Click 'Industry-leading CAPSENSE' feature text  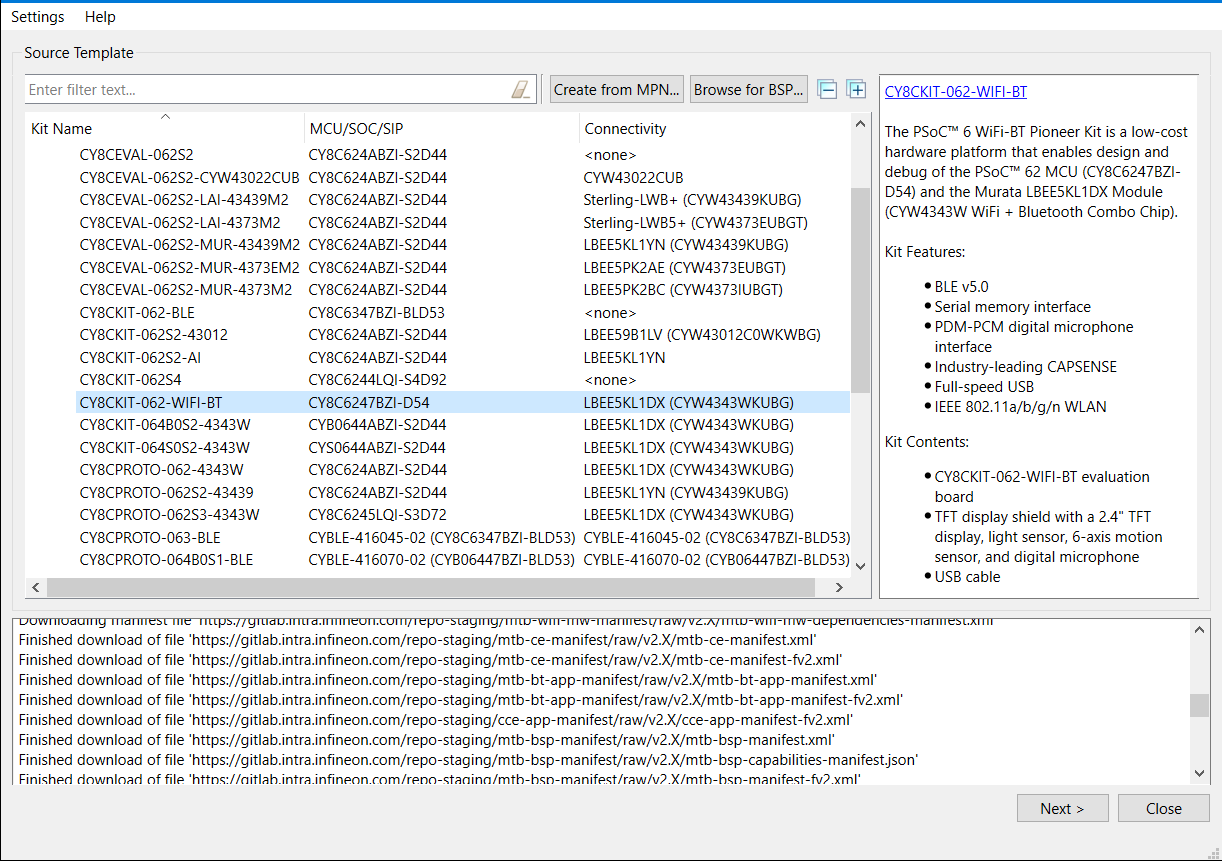coord(1026,366)
